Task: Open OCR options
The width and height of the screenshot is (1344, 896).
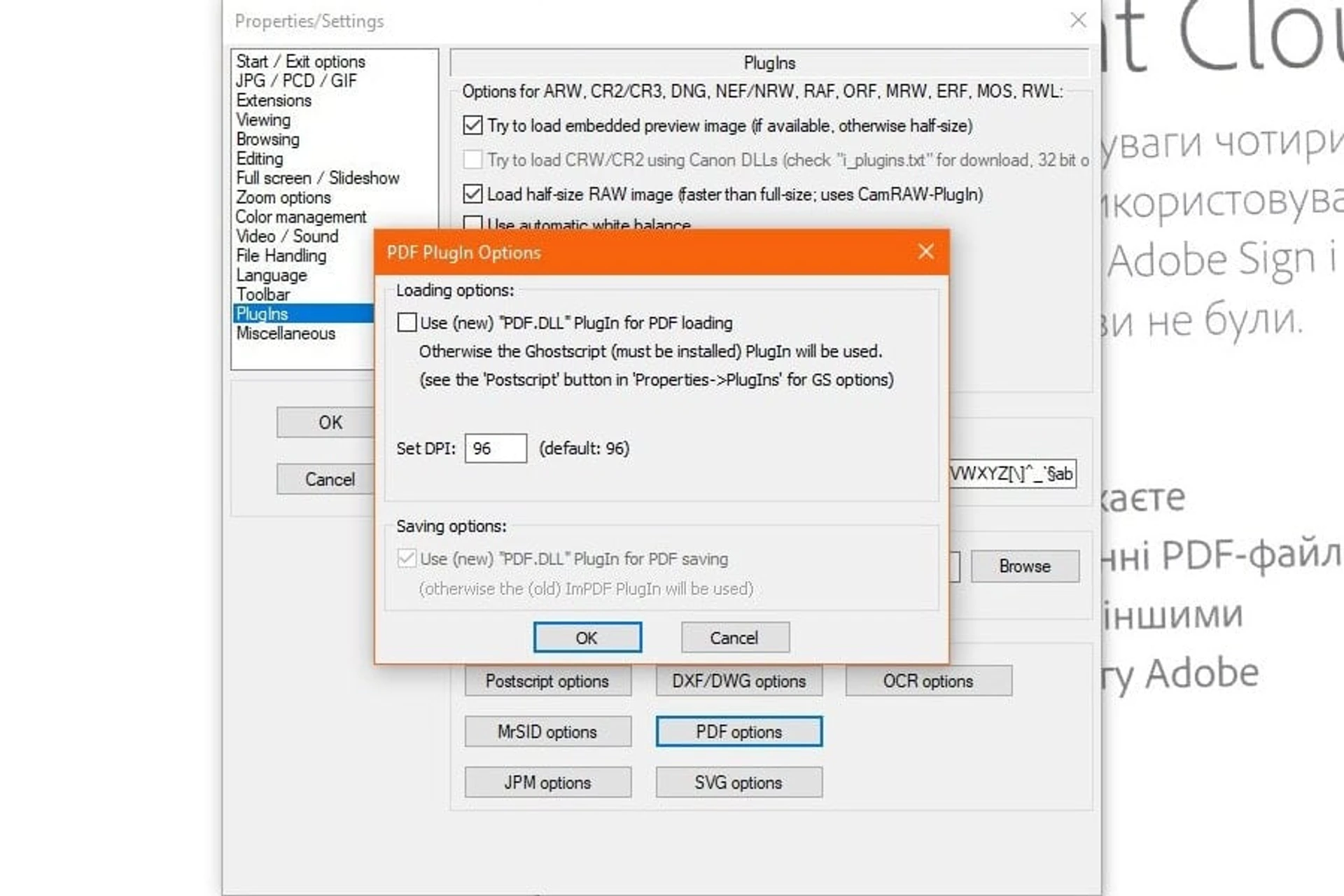Action: 928,681
